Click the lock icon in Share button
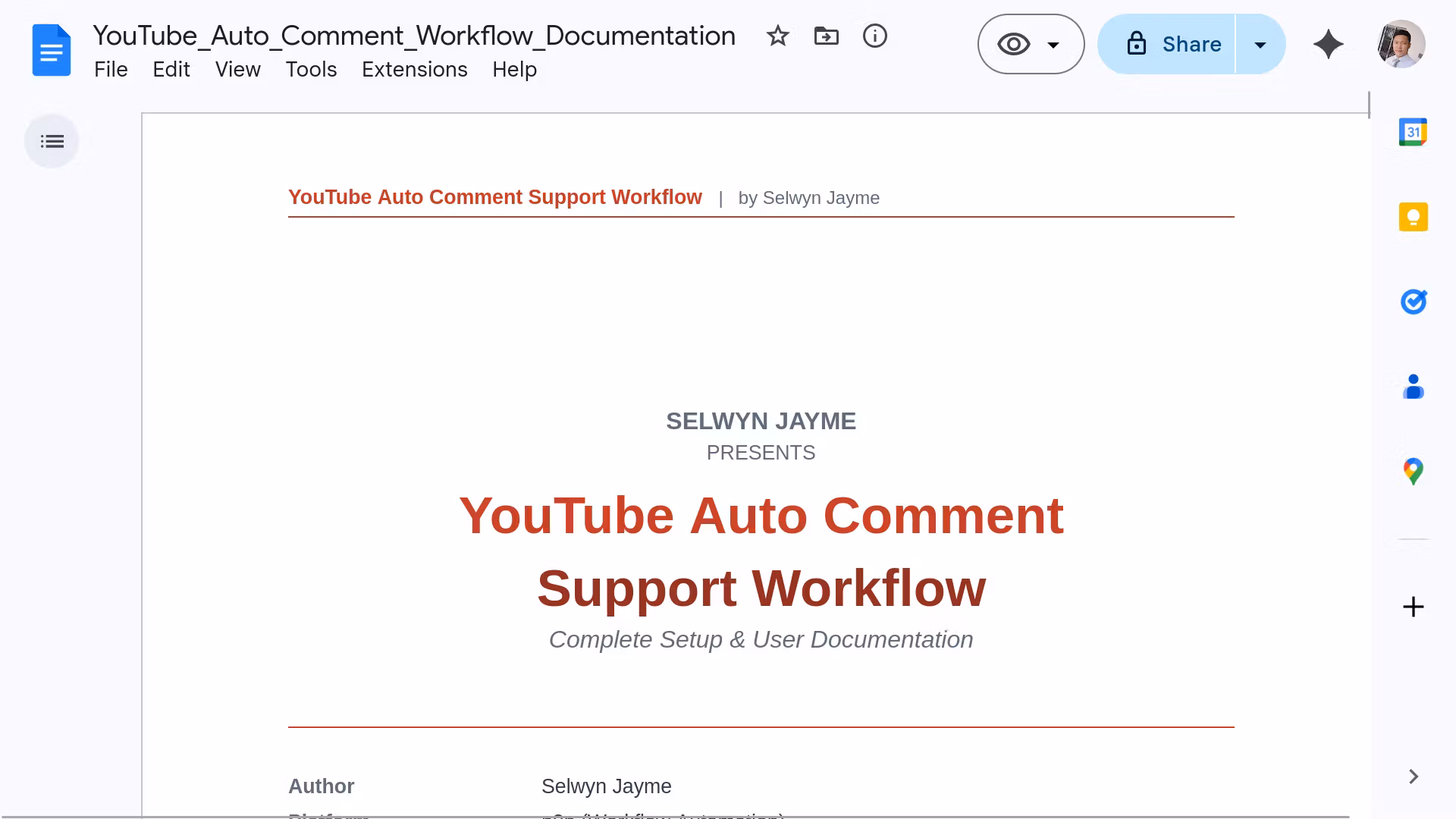 pos(1136,44)
